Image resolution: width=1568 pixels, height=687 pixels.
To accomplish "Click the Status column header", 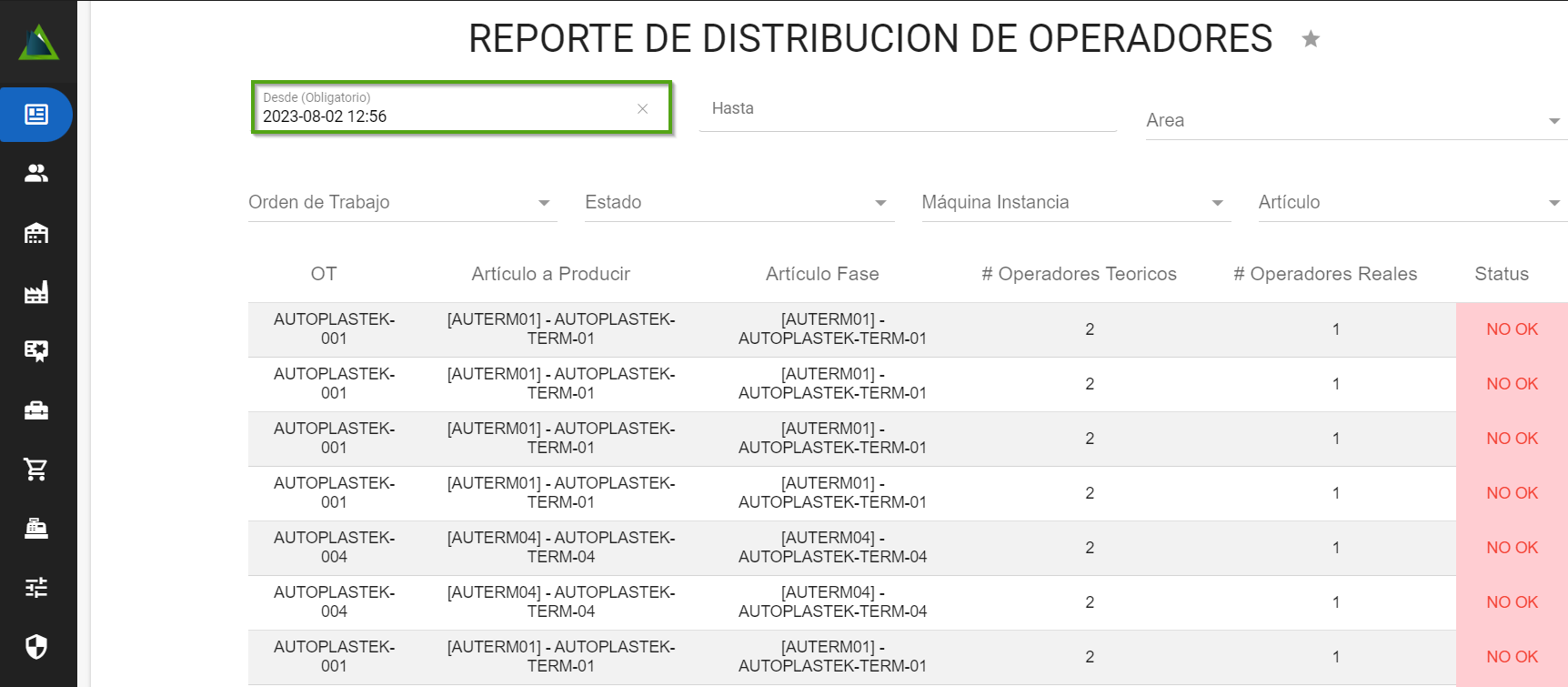I will (1501, 274).
